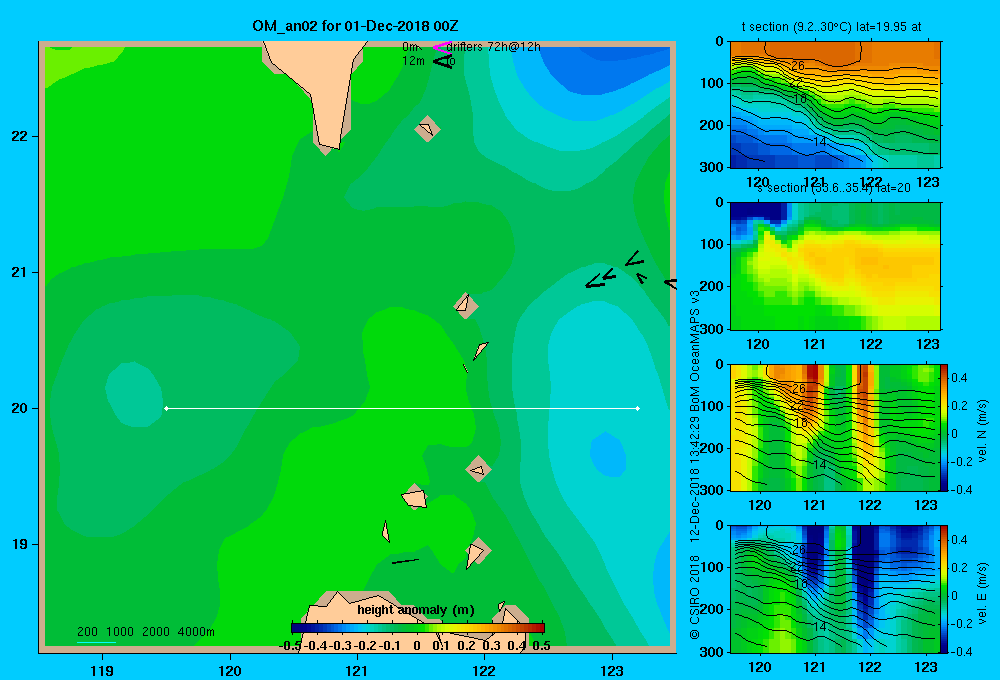Click latitude label '22' on the main map axis
Screen dimensions: 1000x680
(20, 137)
